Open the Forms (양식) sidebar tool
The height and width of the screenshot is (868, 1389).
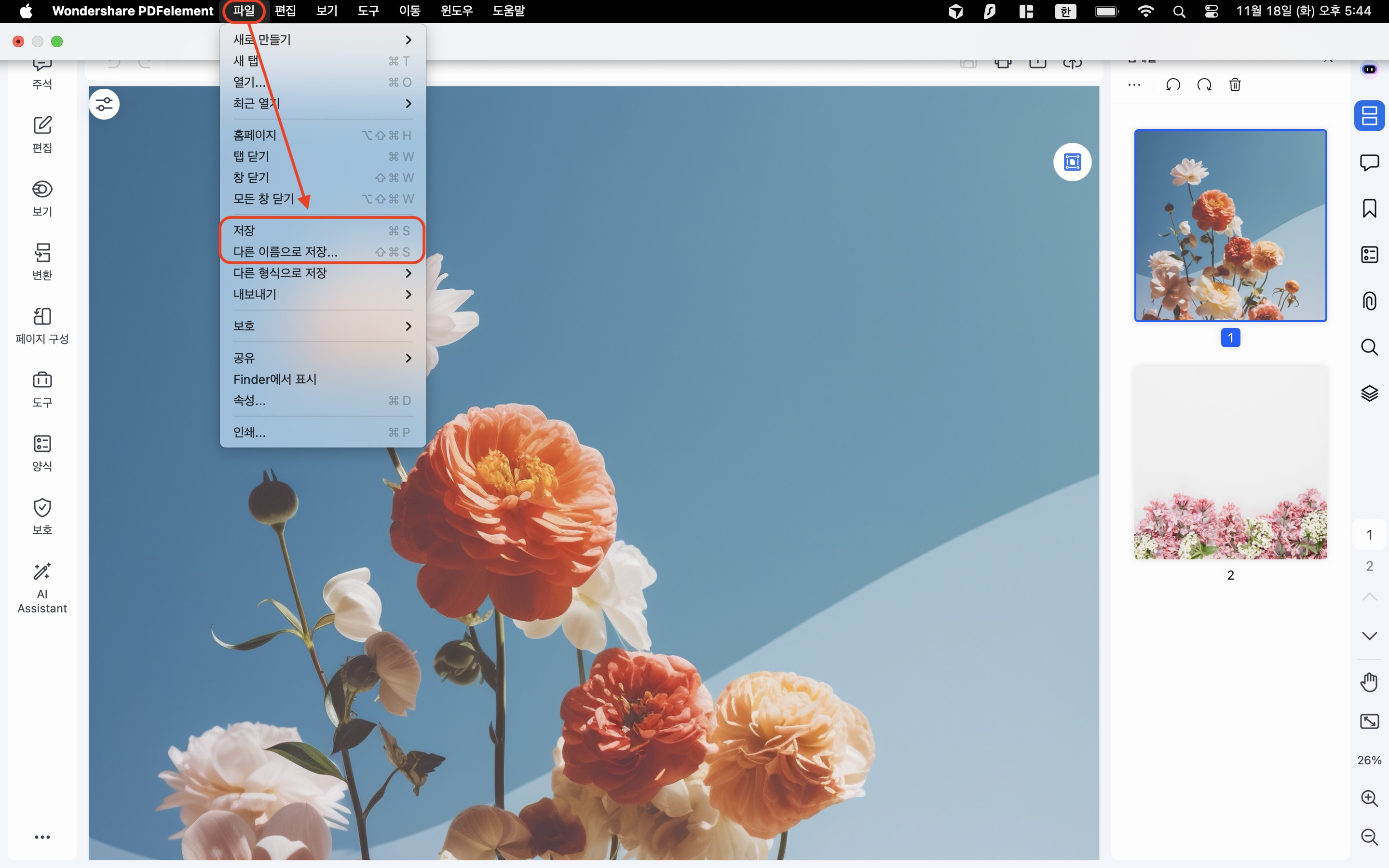click(42, 452)
